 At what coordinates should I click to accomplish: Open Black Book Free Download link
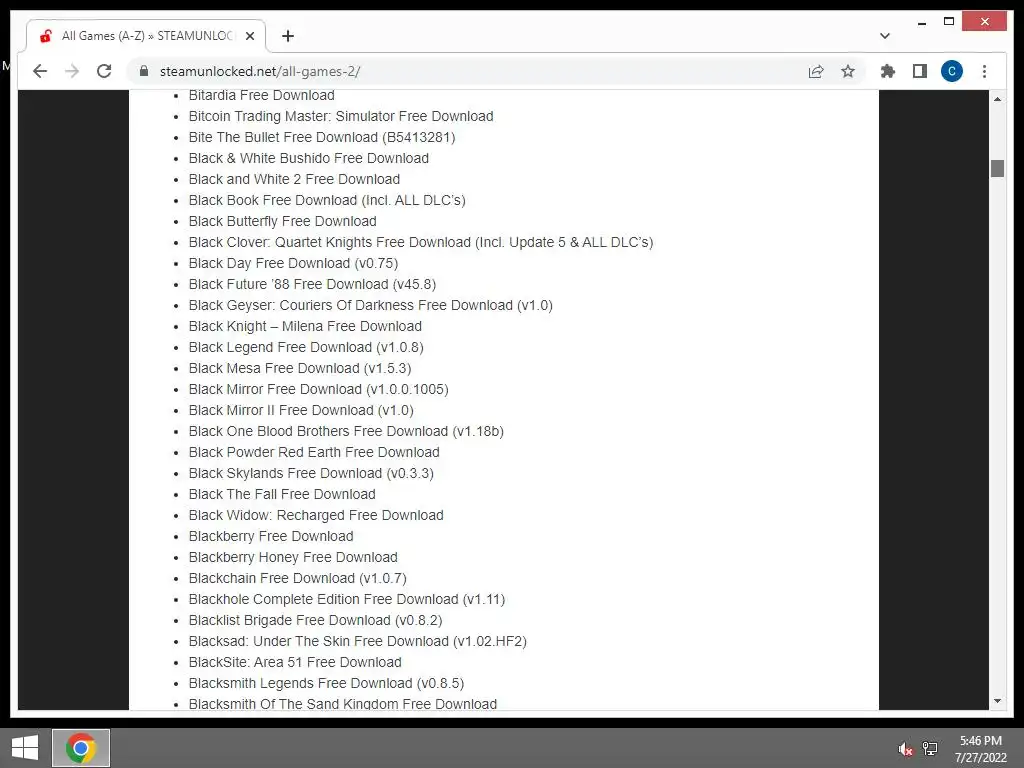pos(327,200)
